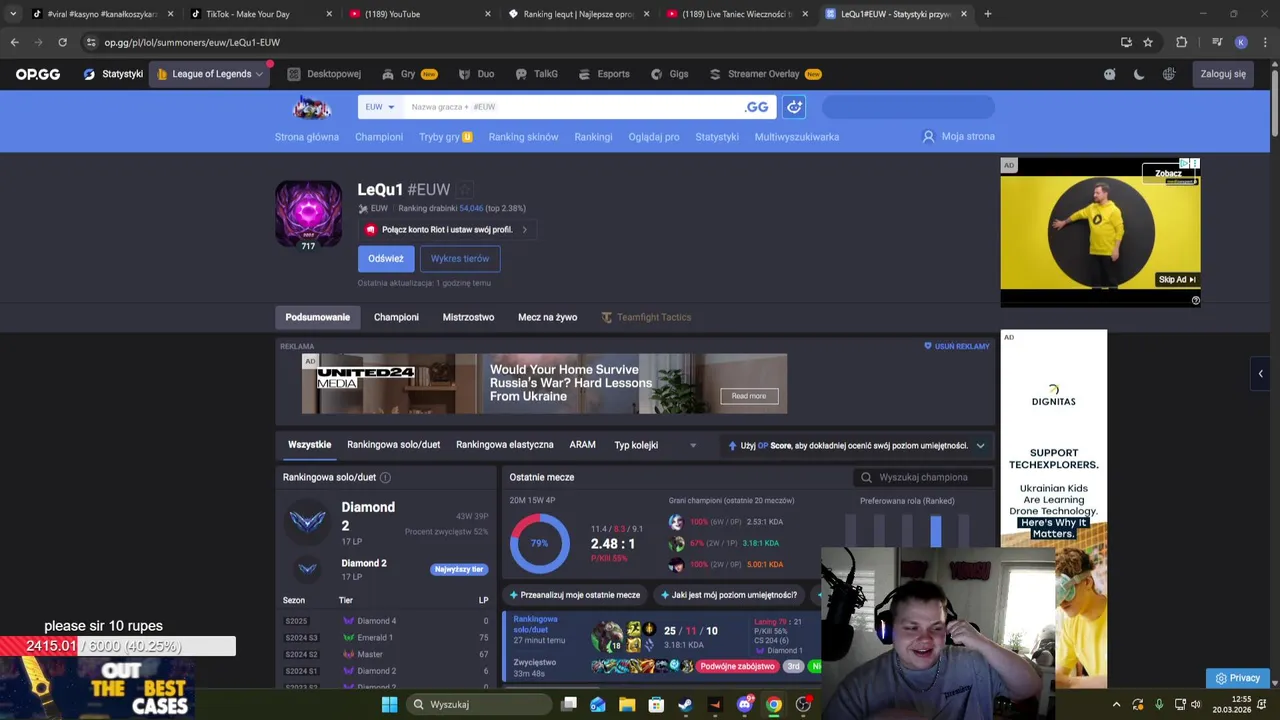Click Usuń reklamy link
This screenshot has width=1280, height=720.
tap(956, 346)
